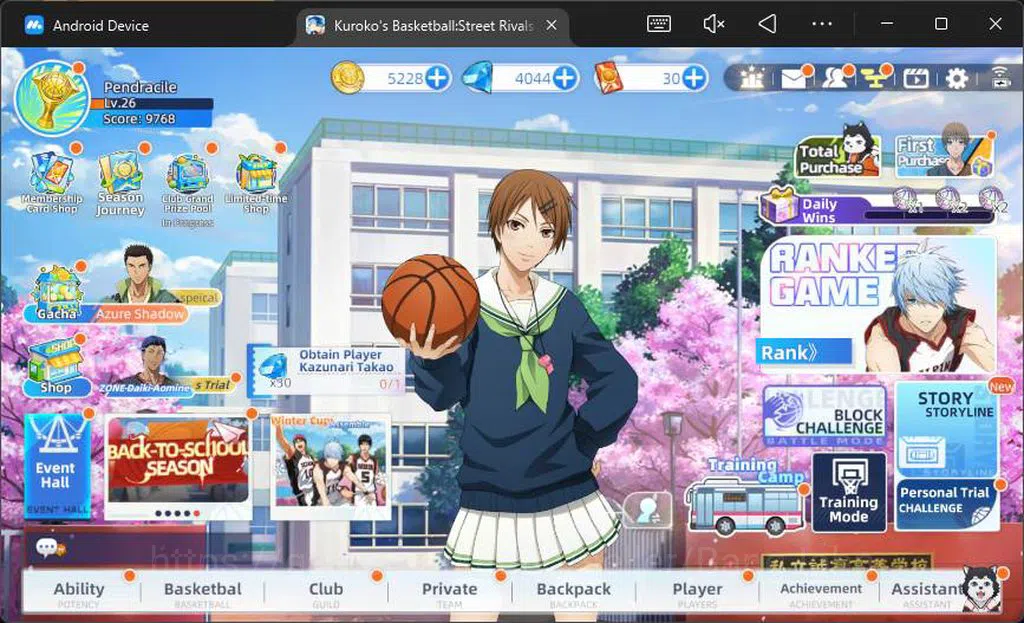Open the Club tab
The height and width of the screenshot is (623, 1024).
(325, 593)
